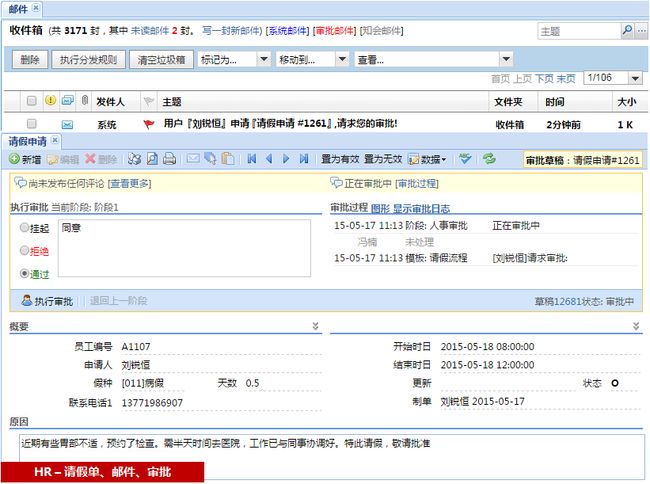Viewport: 650px width, 484px height.
Task: Open email subject 请假申请 #1261
Action: [280, 123]
